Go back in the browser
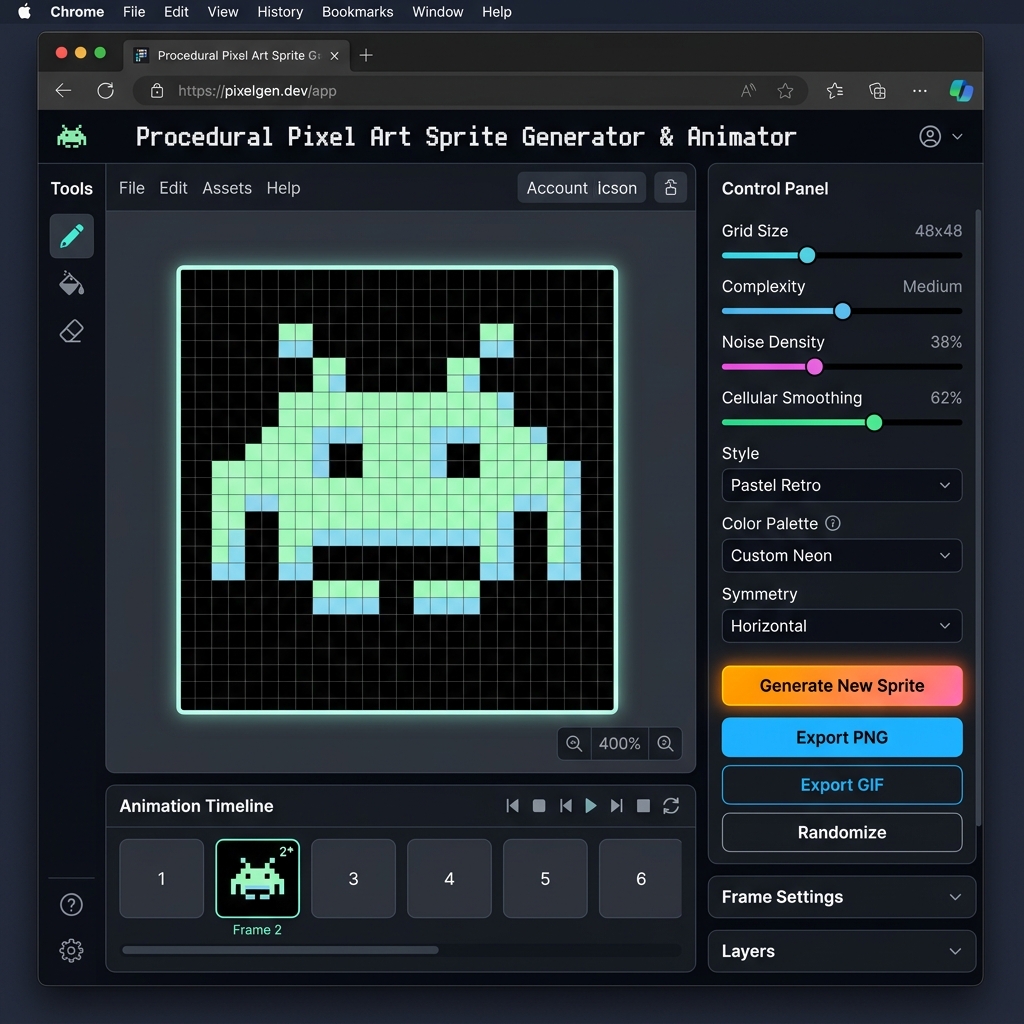Viewport: 1024px width, 1024px height. point(63,91)
